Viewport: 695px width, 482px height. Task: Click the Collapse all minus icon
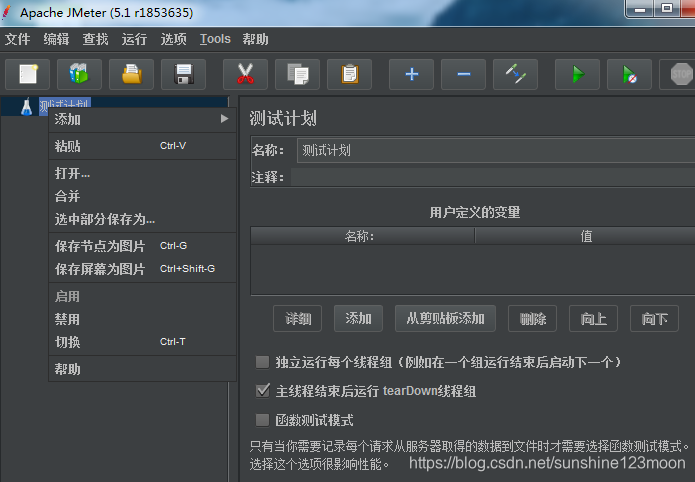pyautogui.click(x=463, y=74)
